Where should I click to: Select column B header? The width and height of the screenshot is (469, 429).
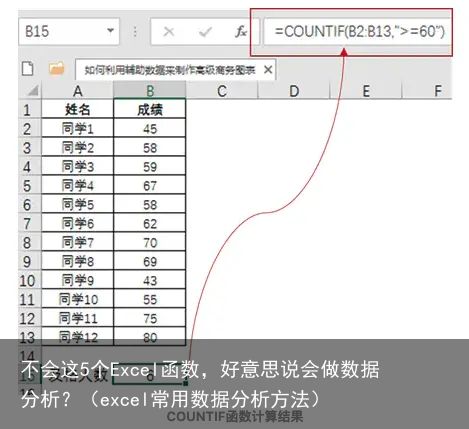[150, 91]
